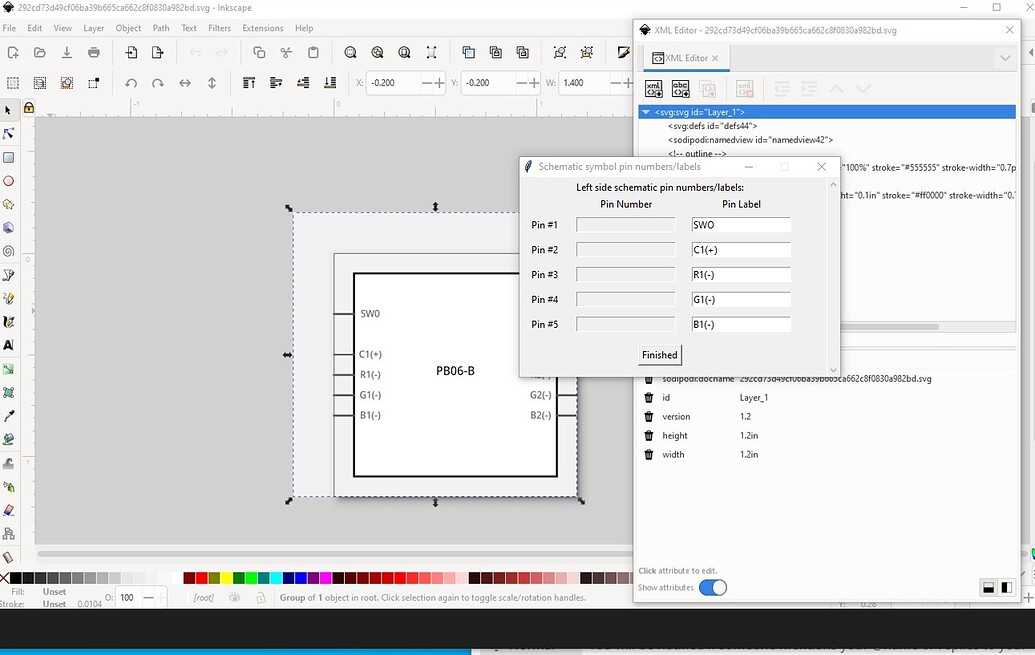Select the Node editing tool

tap(8, 134)
